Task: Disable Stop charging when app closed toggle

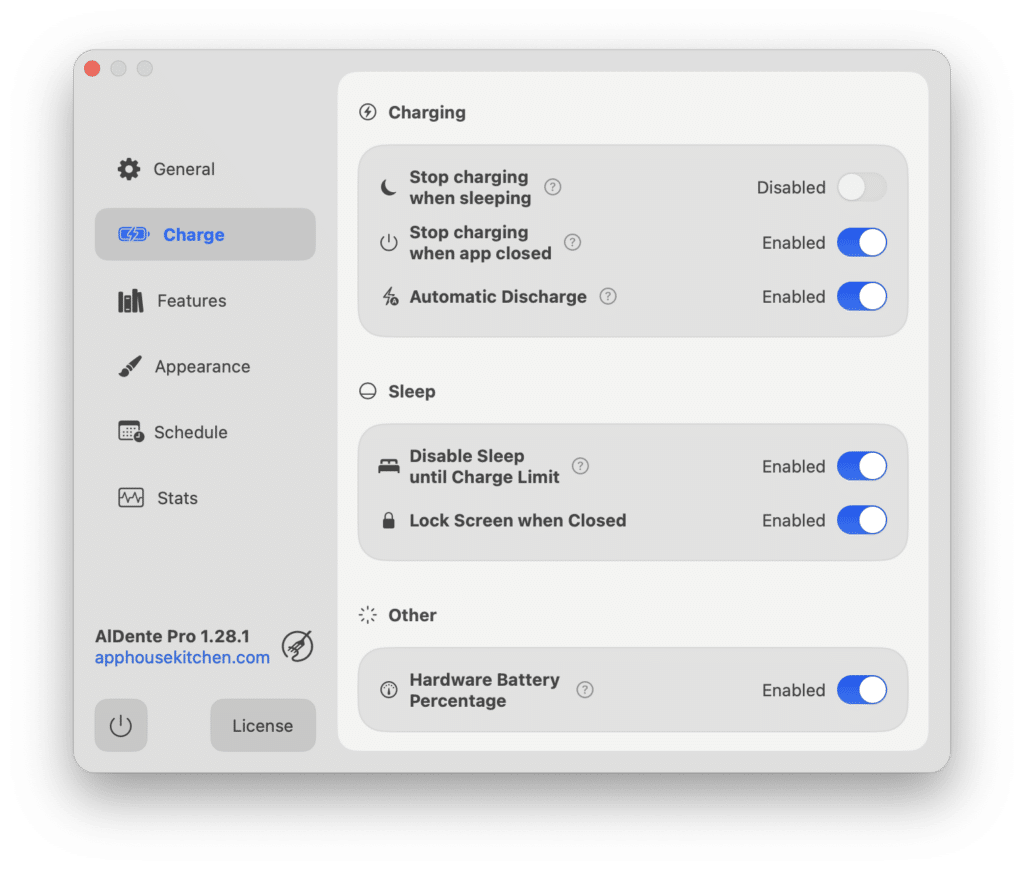Action: click(861, 242)
